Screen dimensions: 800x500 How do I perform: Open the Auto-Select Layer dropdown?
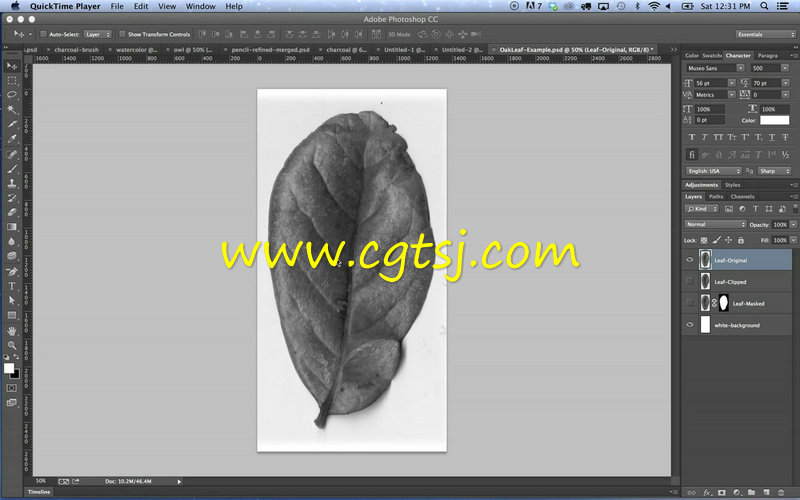click(x=97, y=34)
